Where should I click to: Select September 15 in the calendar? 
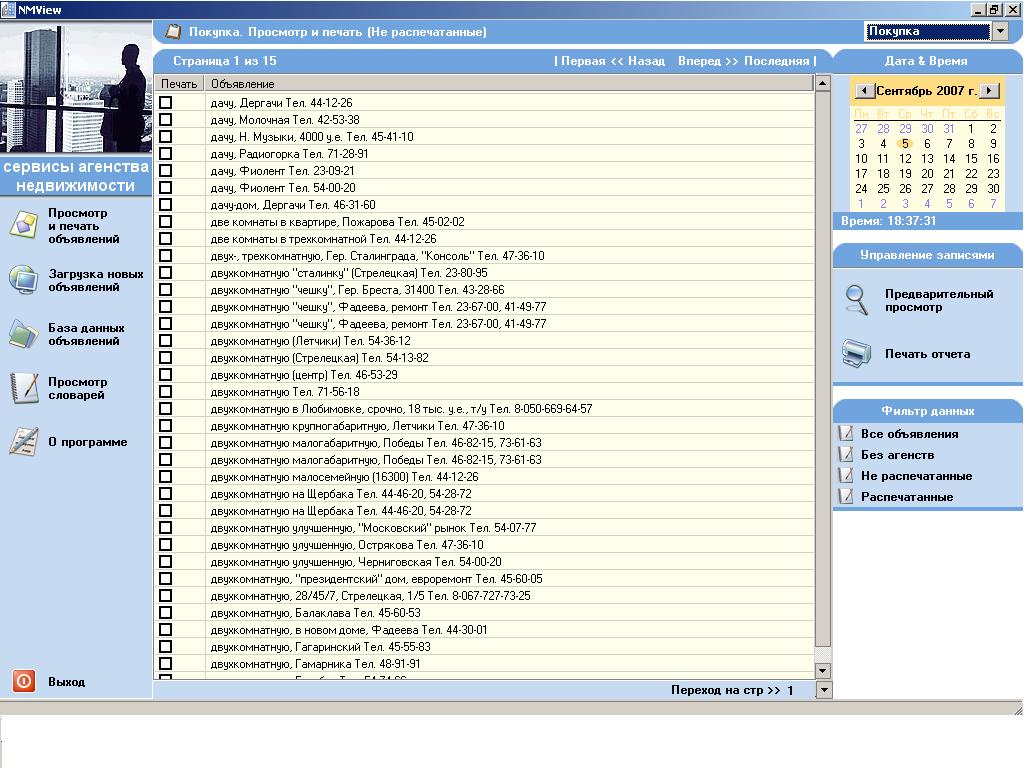click(971, 159)
